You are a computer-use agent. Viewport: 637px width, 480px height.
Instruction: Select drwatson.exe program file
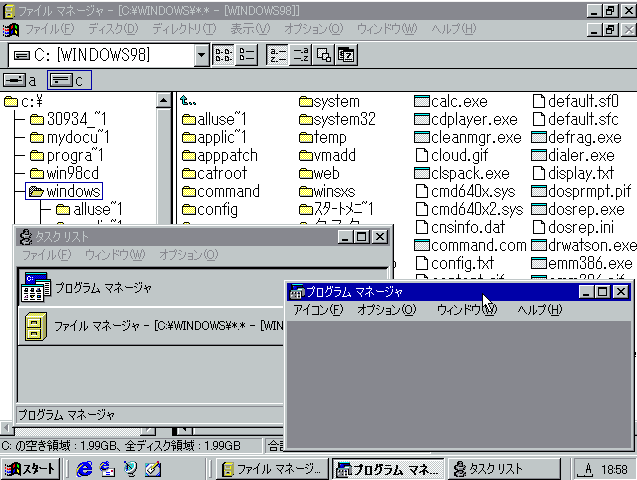click(x=584, y=245)
